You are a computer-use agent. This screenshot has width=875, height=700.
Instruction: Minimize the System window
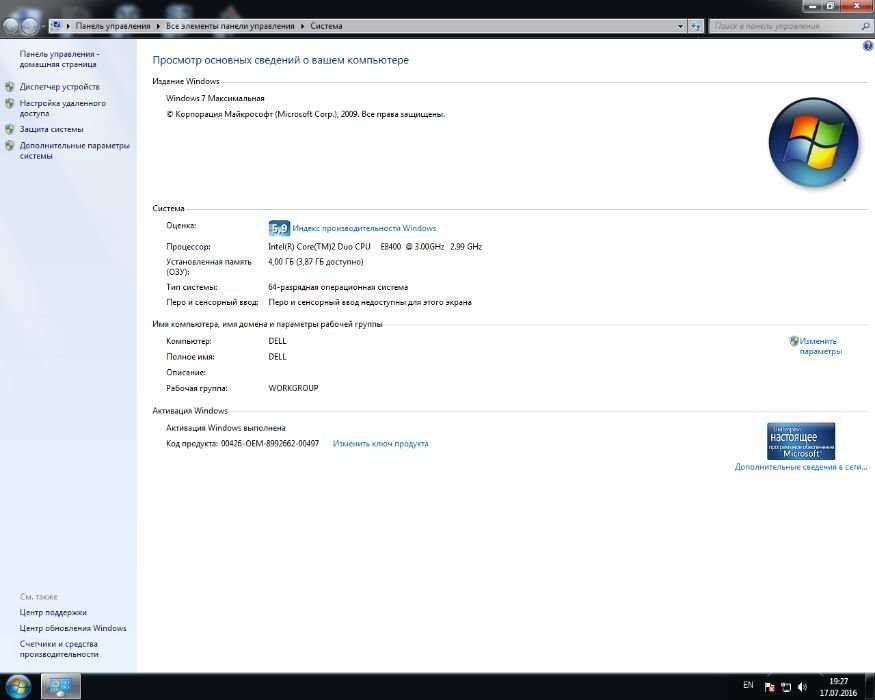point(812,6)
